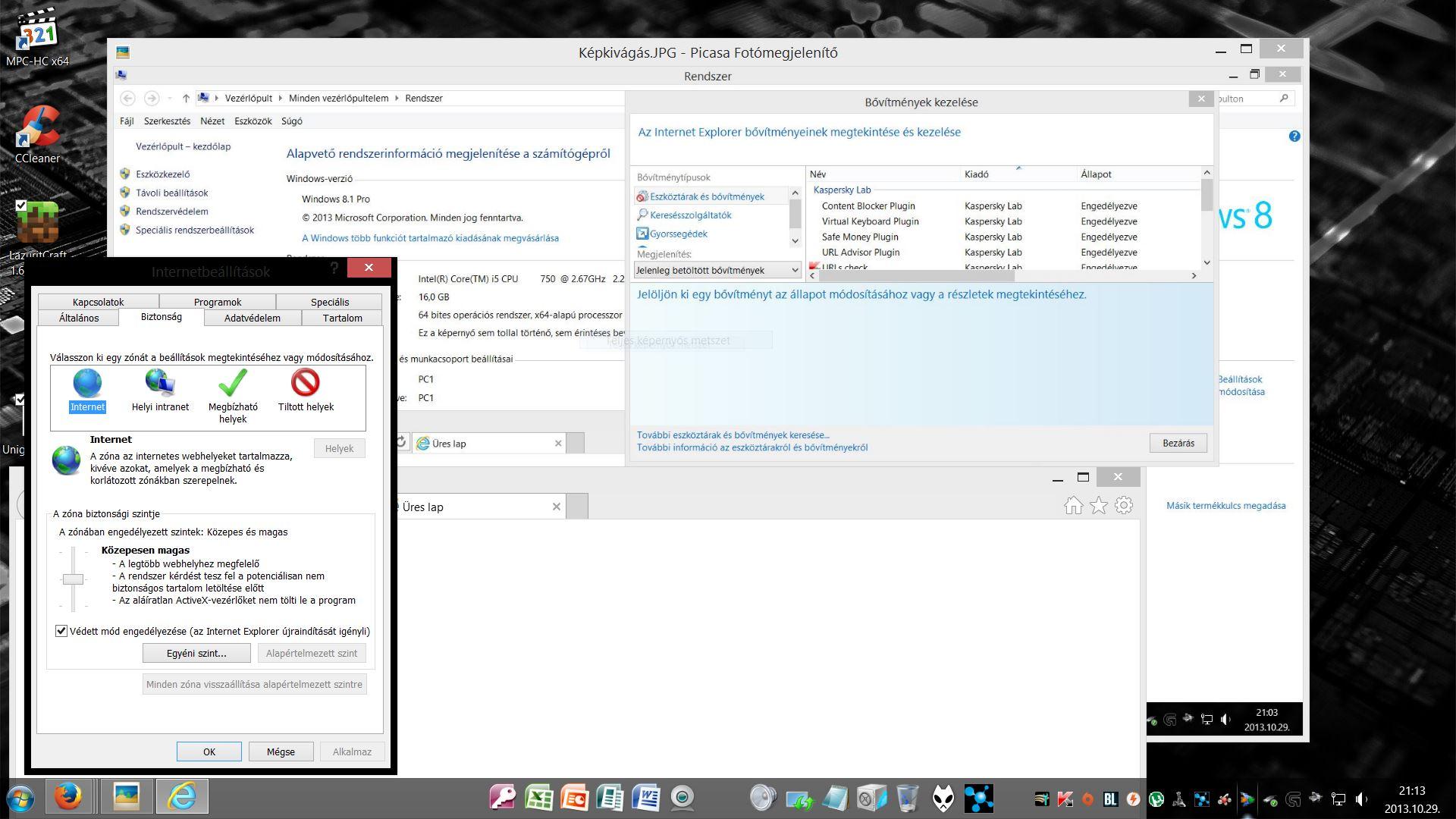The height and width of the screenshot is (819, 1456).
Task: Open the Rendszervédelem sidebar link
Action: pos(172,212)
